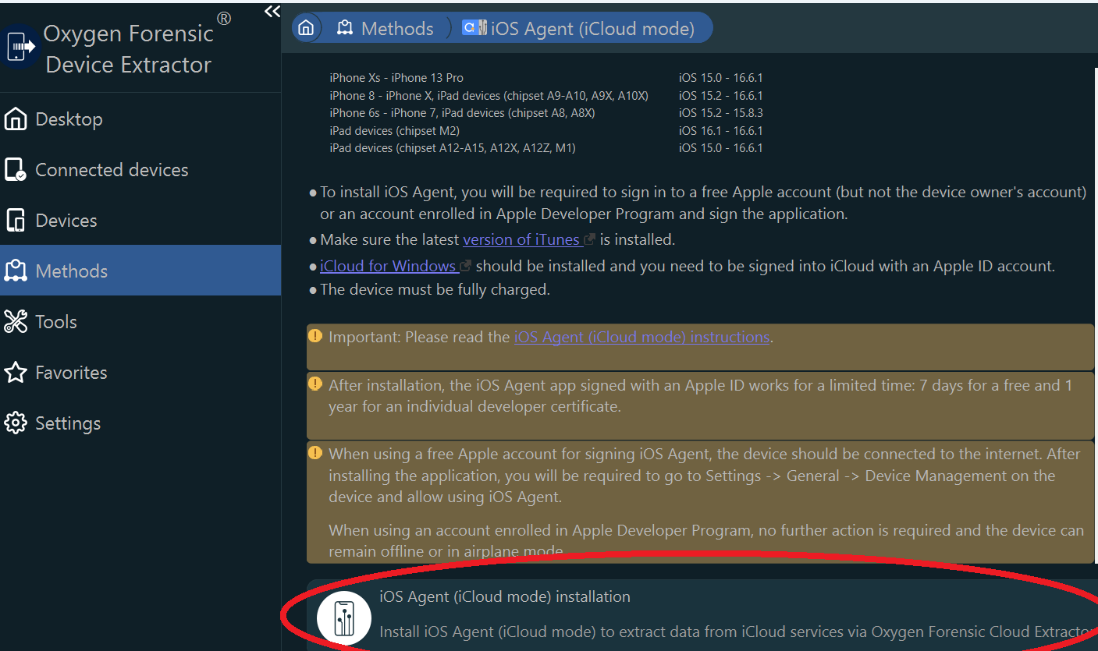
Task: Open the Devices section
Action: pyautogui.click(x=140, y=220)
